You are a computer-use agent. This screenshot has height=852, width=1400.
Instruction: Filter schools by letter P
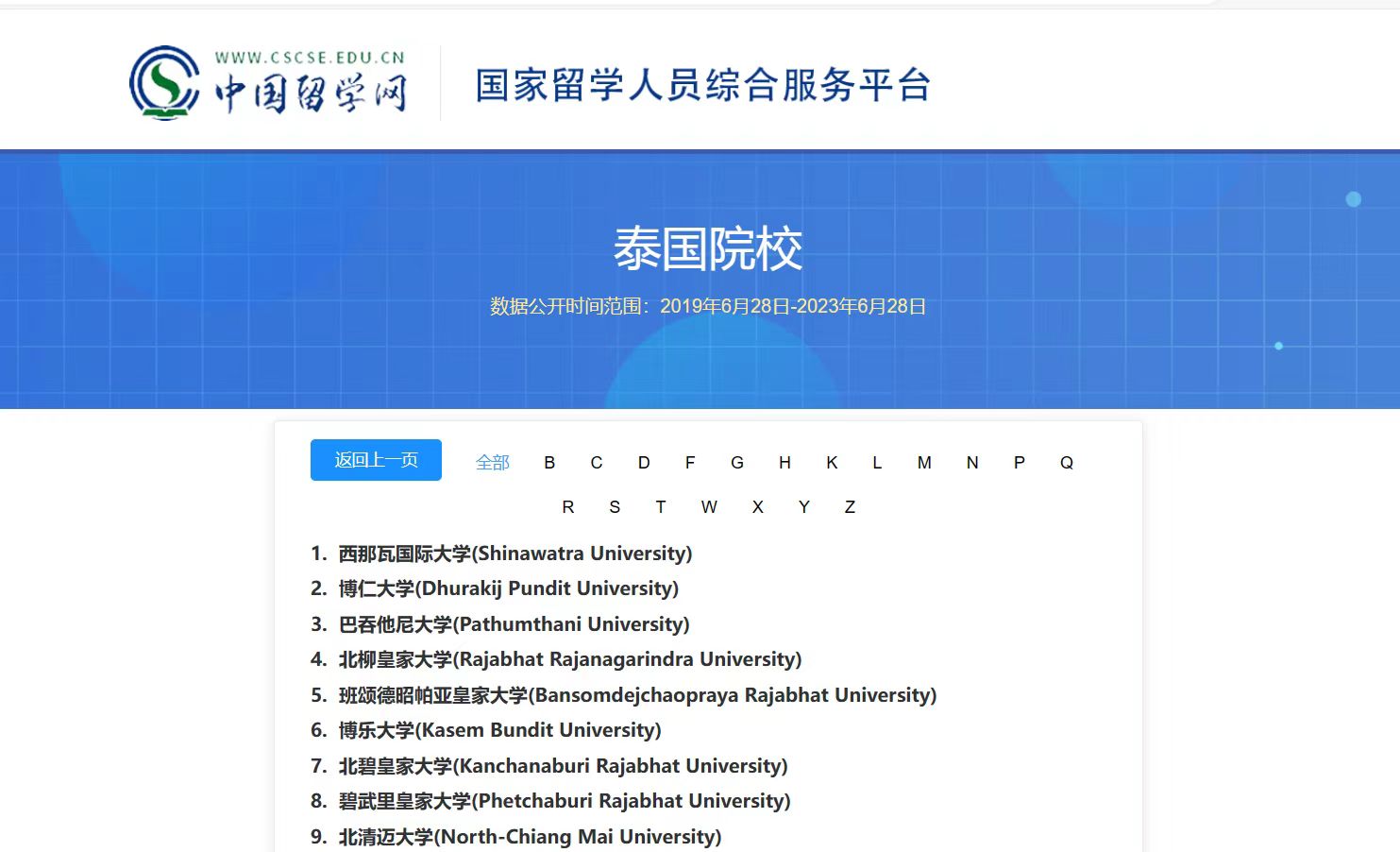(x=1020, y=463)
